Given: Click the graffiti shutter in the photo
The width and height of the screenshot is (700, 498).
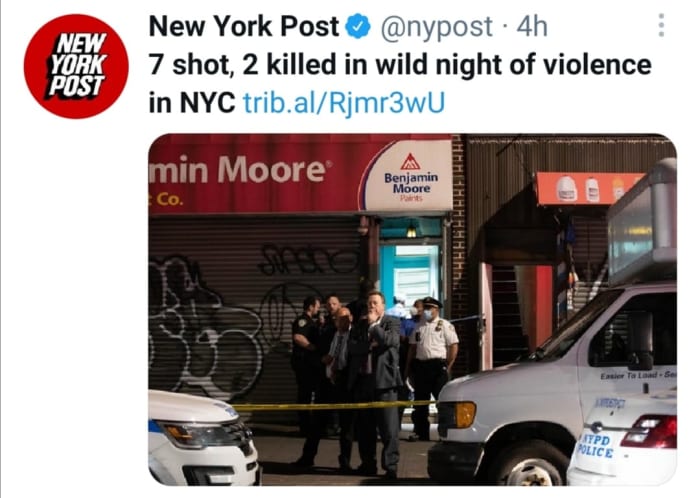Looking at the screenshot, I should tap(255, 317).
